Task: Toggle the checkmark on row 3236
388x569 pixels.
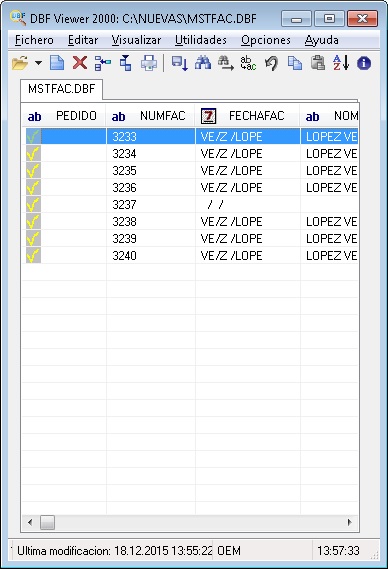Action: pos(33,188)
